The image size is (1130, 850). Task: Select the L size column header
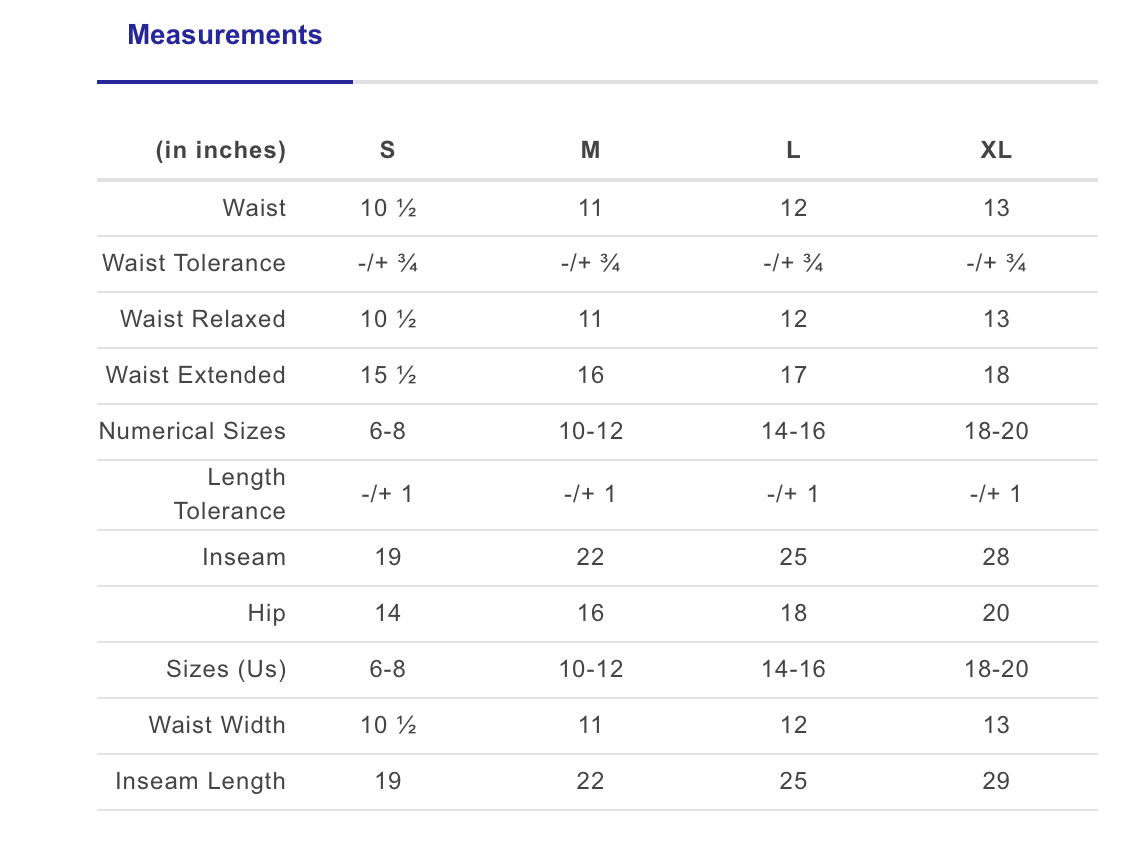(x=793, y=150)
